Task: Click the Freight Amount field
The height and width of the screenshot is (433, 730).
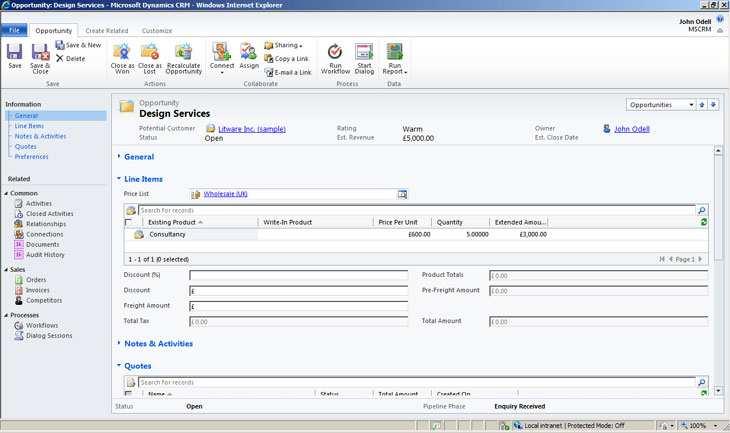Action: 298,306
